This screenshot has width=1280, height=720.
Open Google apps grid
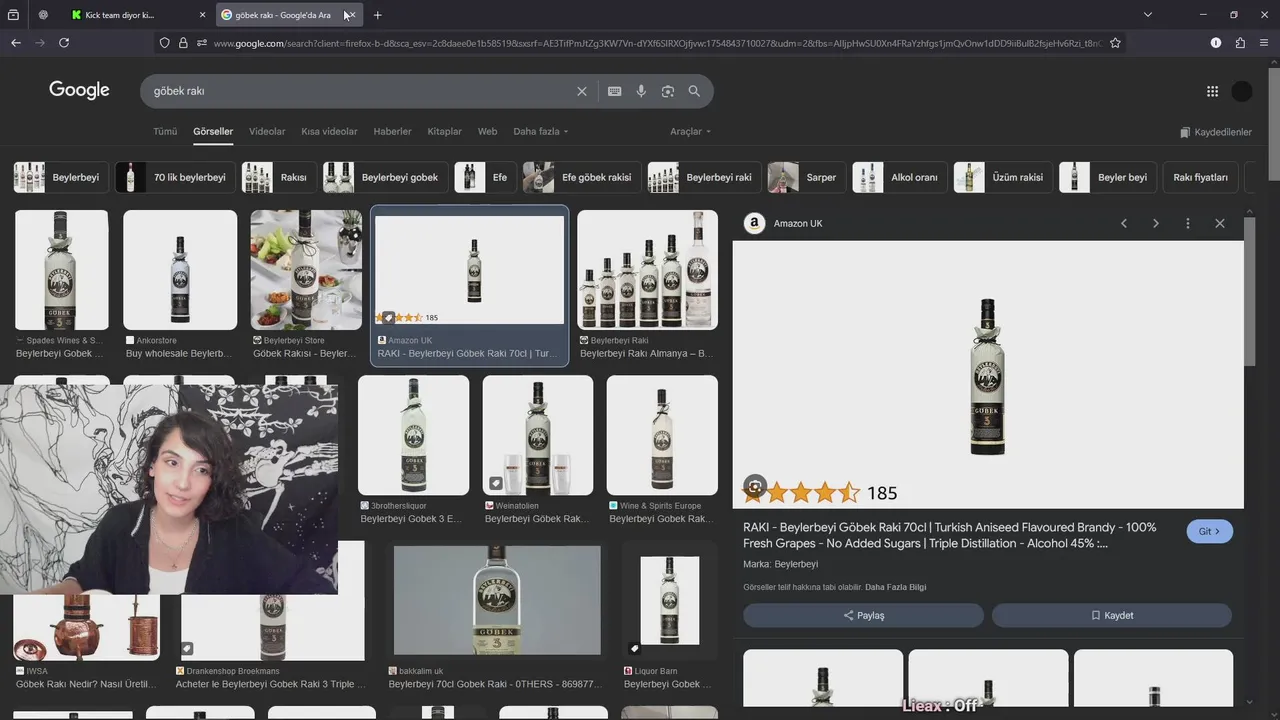coord(1212,91)
